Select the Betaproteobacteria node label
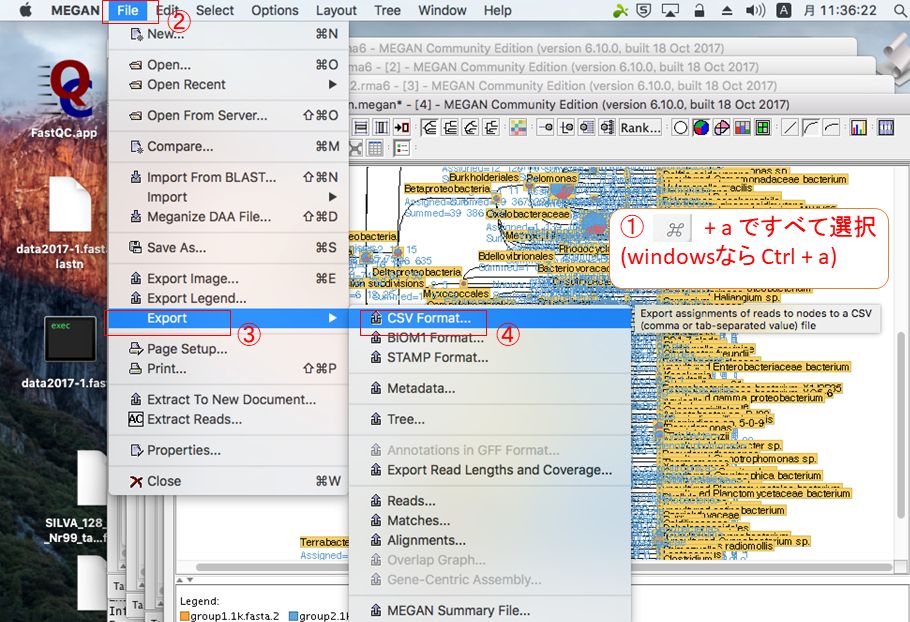The width and height of the screenshot is (910, 622). pos(447,189)
